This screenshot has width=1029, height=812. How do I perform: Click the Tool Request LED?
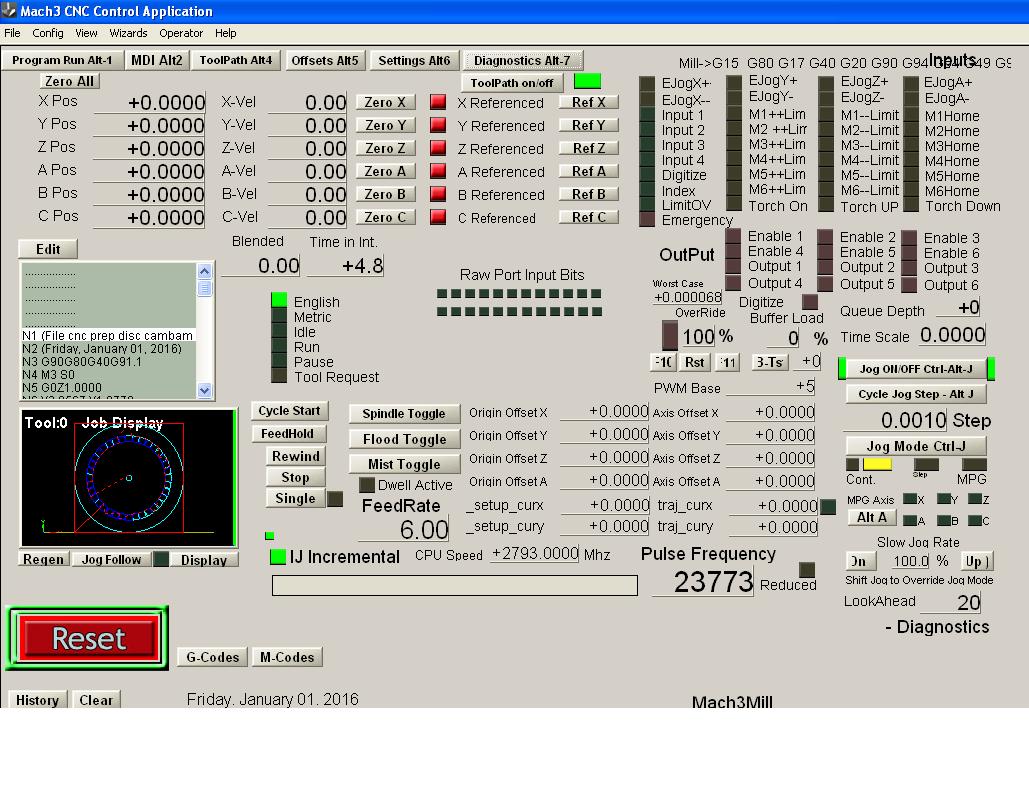[x=279, y=375]
